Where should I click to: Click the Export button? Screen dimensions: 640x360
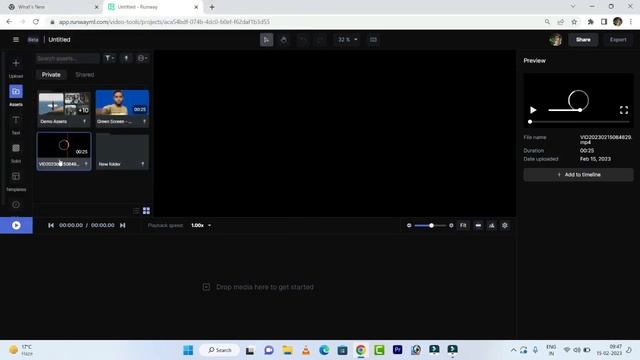click(618, 40)
